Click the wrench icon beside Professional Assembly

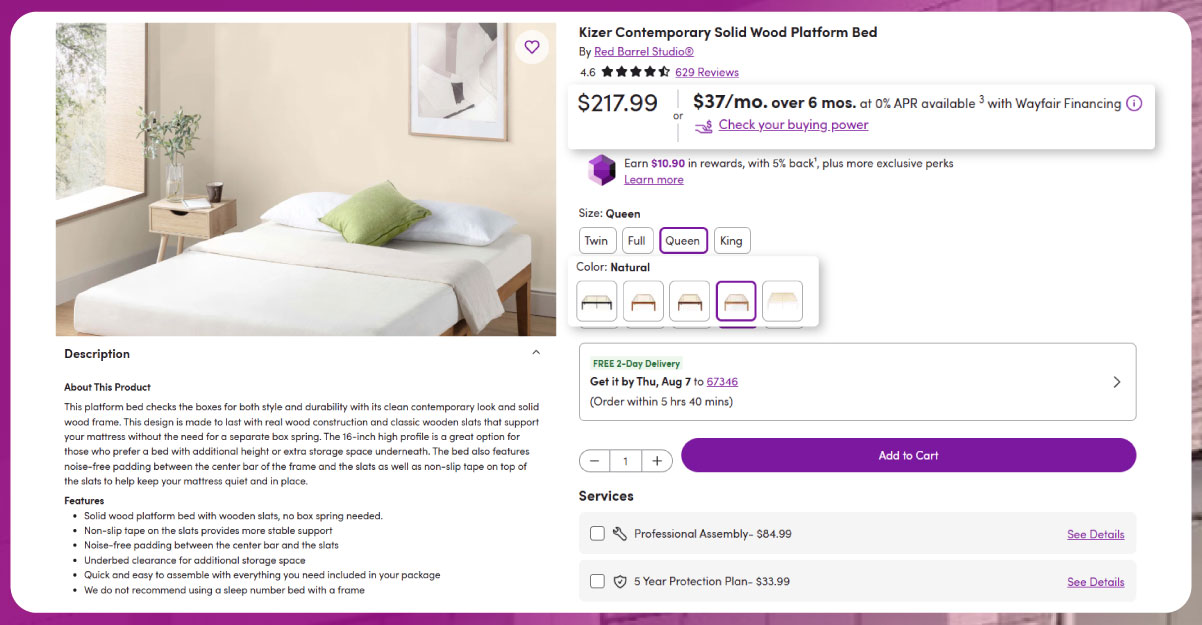pyautogui.click(x=621, y=534)
